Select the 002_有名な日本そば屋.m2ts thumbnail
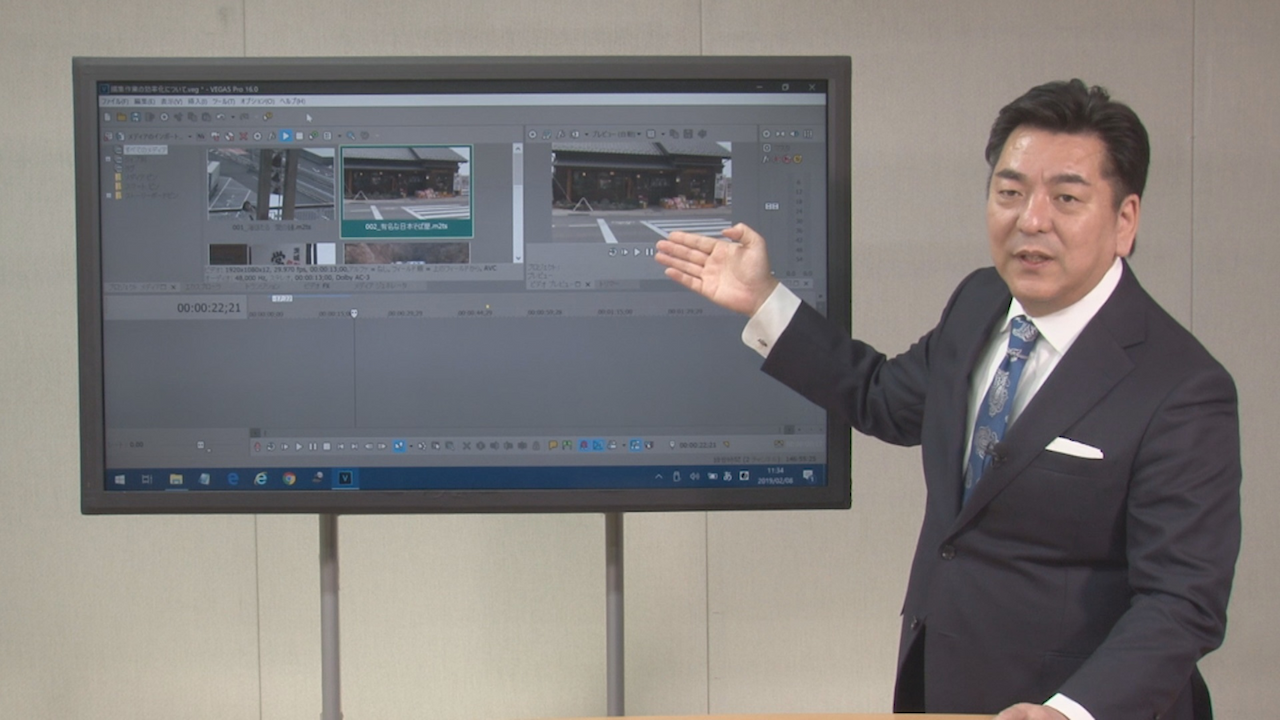 coord(406,191)
